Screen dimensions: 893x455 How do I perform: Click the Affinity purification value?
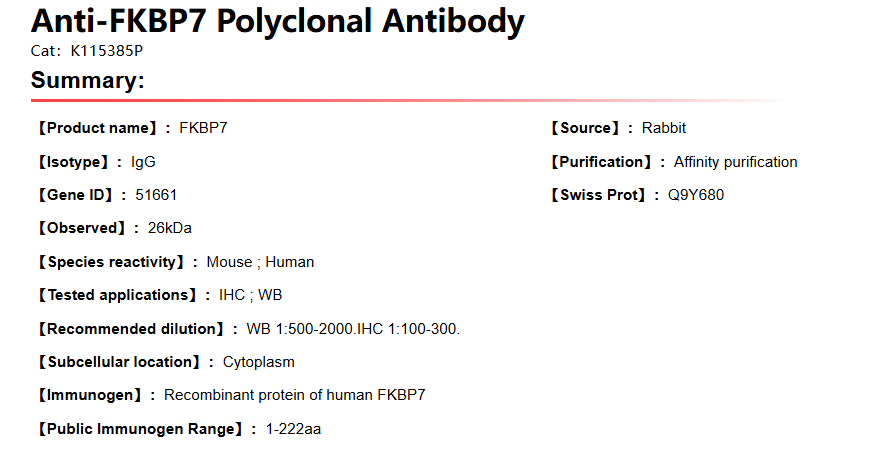click(736, 162)
